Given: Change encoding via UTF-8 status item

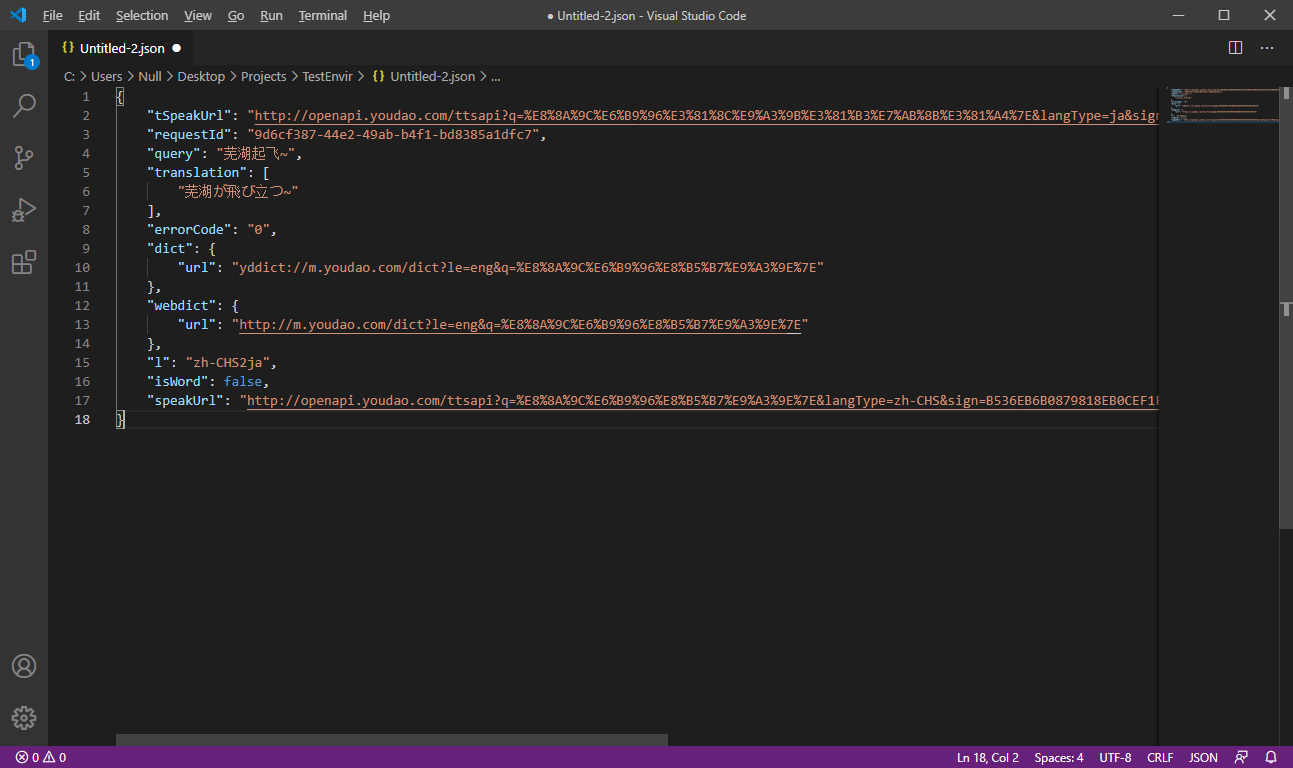Looking at the screenshot, I should tap(1115, 757).
